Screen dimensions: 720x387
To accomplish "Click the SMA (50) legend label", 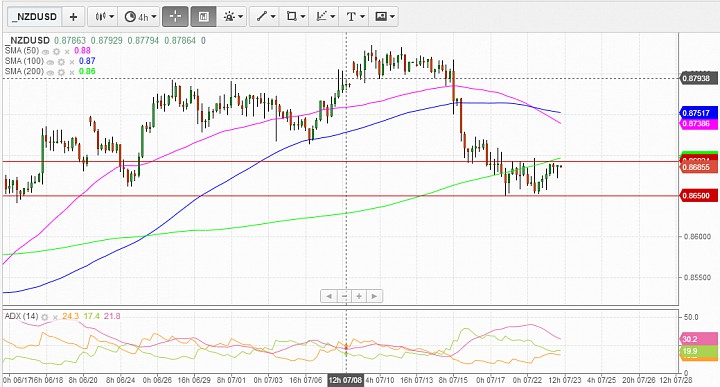I will [x=22, y=51].
